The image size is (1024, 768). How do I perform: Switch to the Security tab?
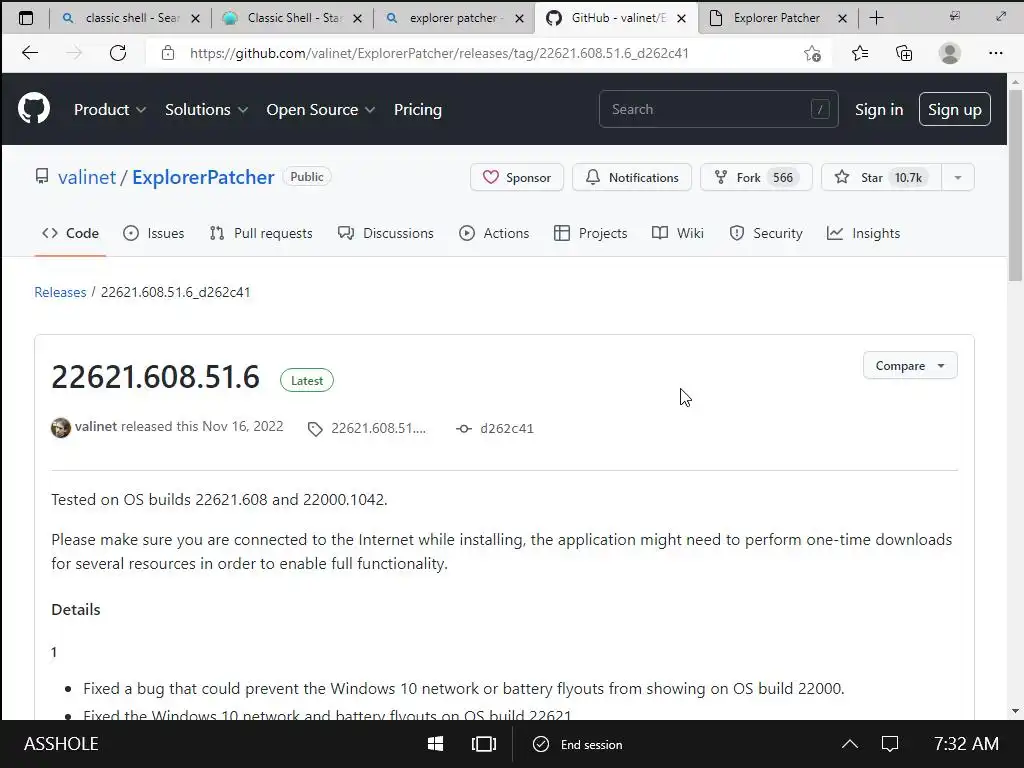765,233
